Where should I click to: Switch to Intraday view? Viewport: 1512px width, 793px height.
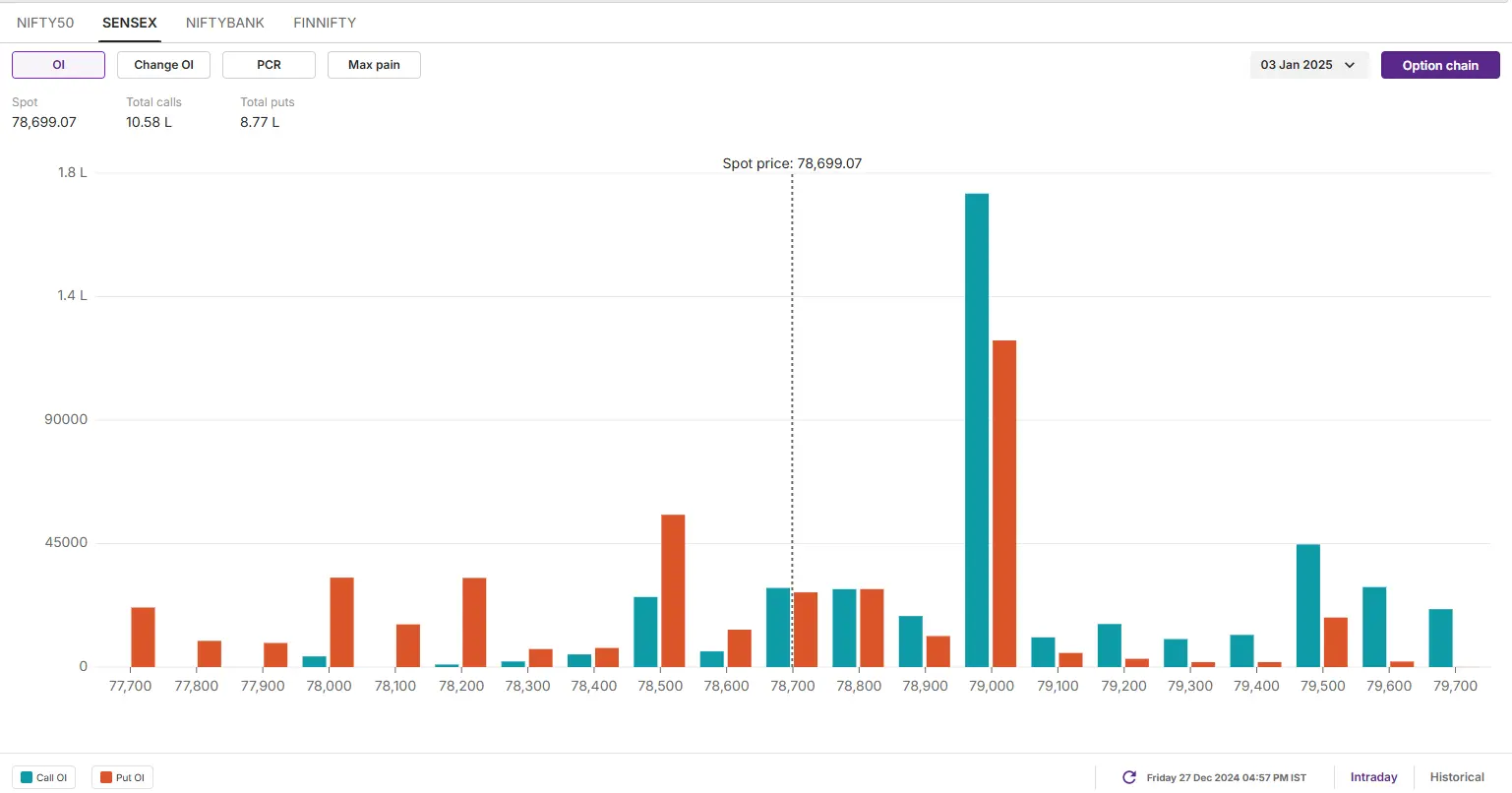point(1373,777)
